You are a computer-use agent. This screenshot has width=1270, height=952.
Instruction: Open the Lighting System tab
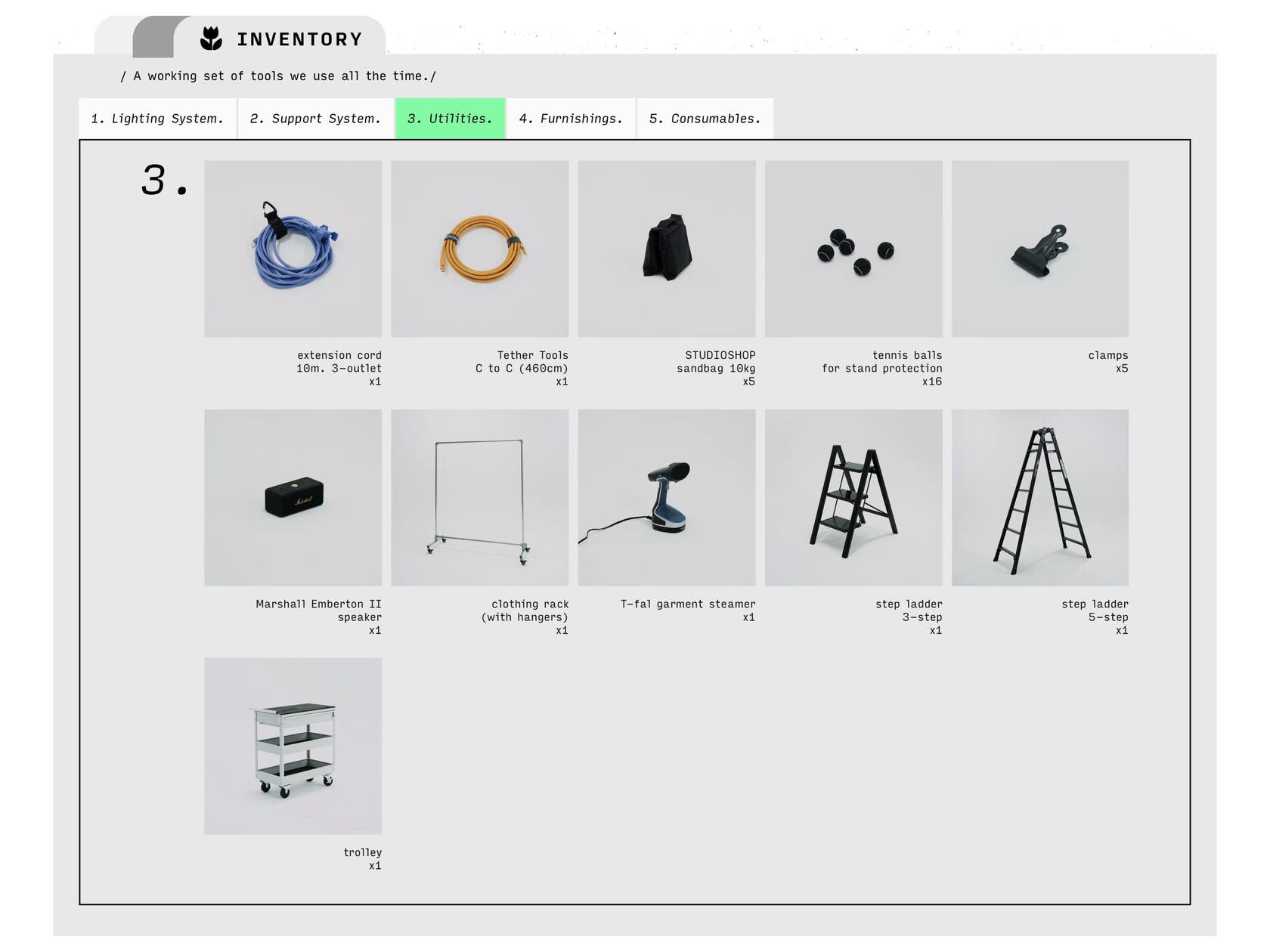coord(157,119)
